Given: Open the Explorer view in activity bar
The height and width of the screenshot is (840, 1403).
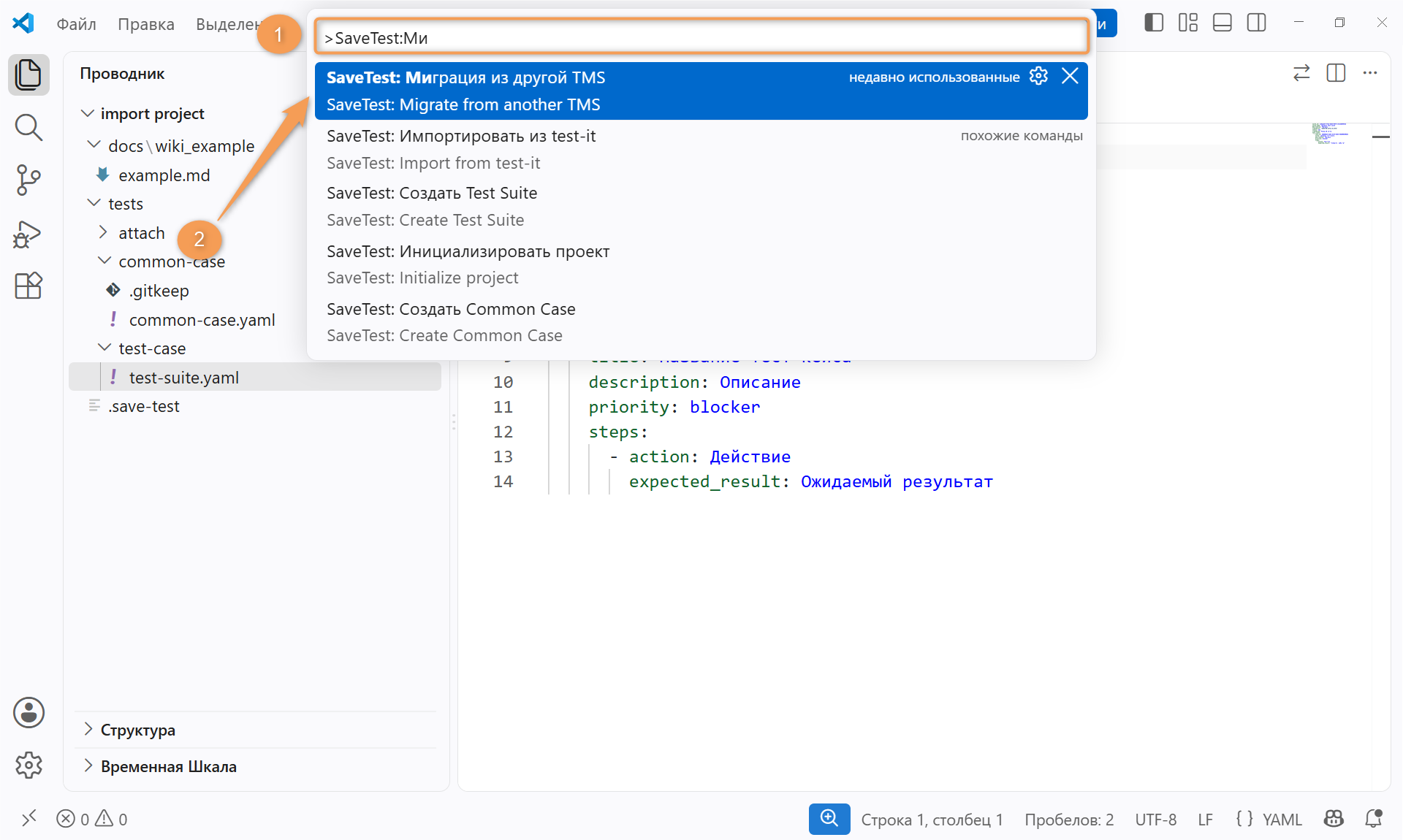Looking at the screenshot, I should tap(28, 75).
